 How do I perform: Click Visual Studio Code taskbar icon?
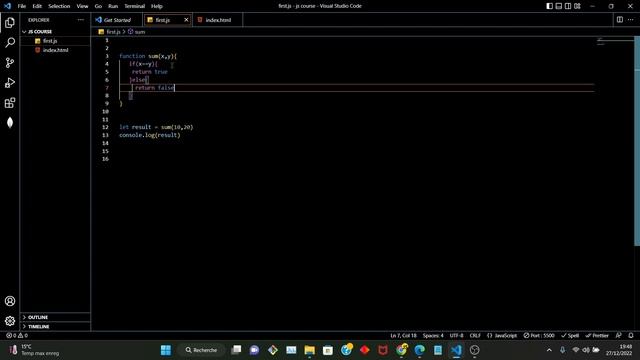456,350
